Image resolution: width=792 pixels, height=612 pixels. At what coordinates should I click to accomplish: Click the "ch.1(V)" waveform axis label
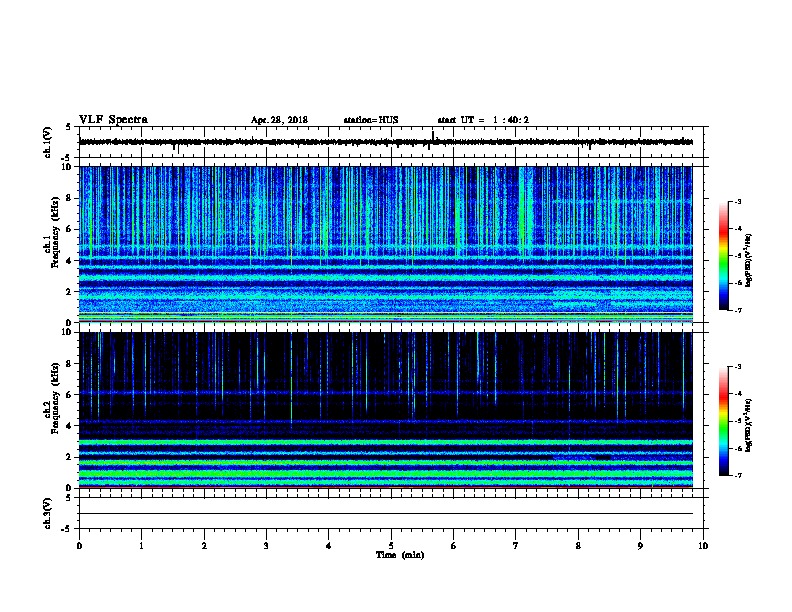(47, 142)
